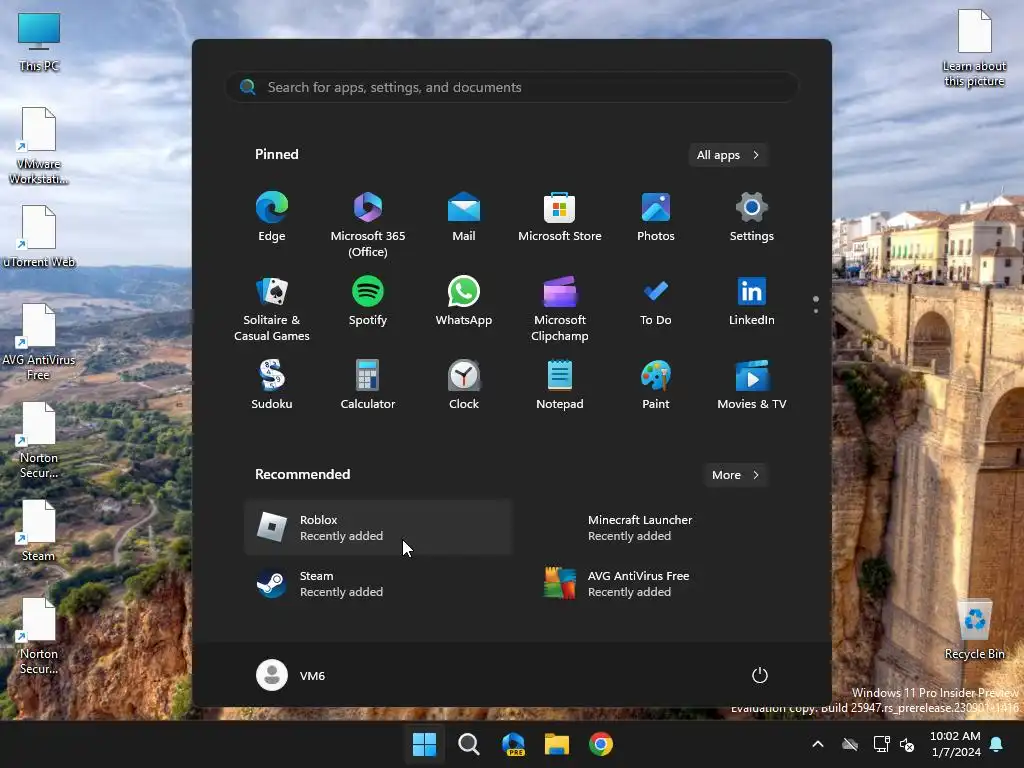Screen dimensions: 1024x768
Task: Open Microsoft Clipchamp
Action: (x=560, y=309)
